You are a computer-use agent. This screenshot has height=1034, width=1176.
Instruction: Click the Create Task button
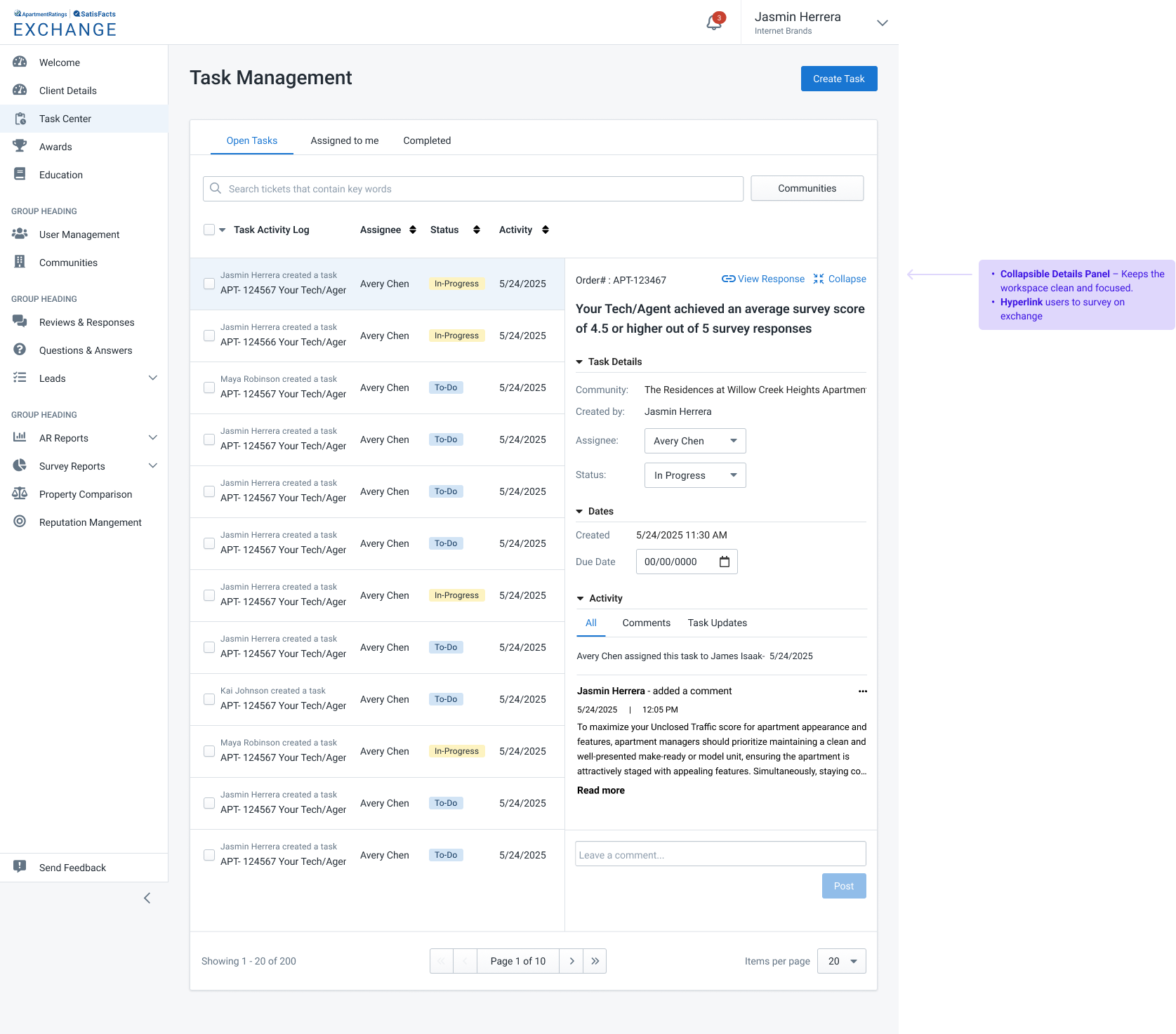click(x=838, y=79)
